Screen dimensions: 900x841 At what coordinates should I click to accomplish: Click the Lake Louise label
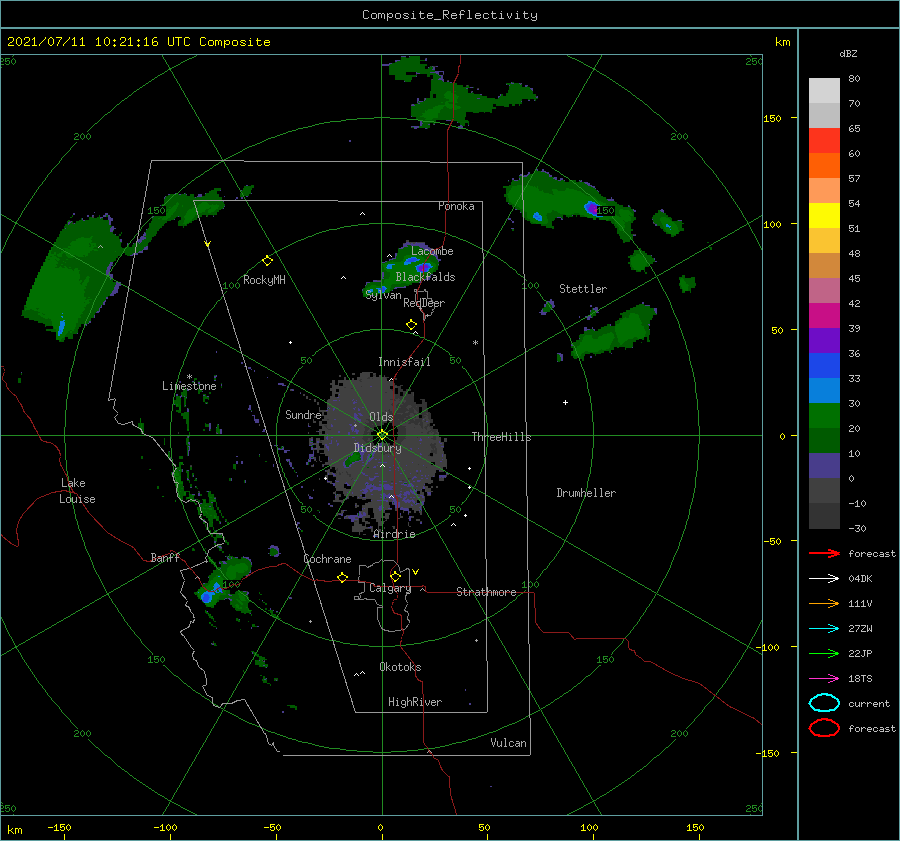point(77,491)
